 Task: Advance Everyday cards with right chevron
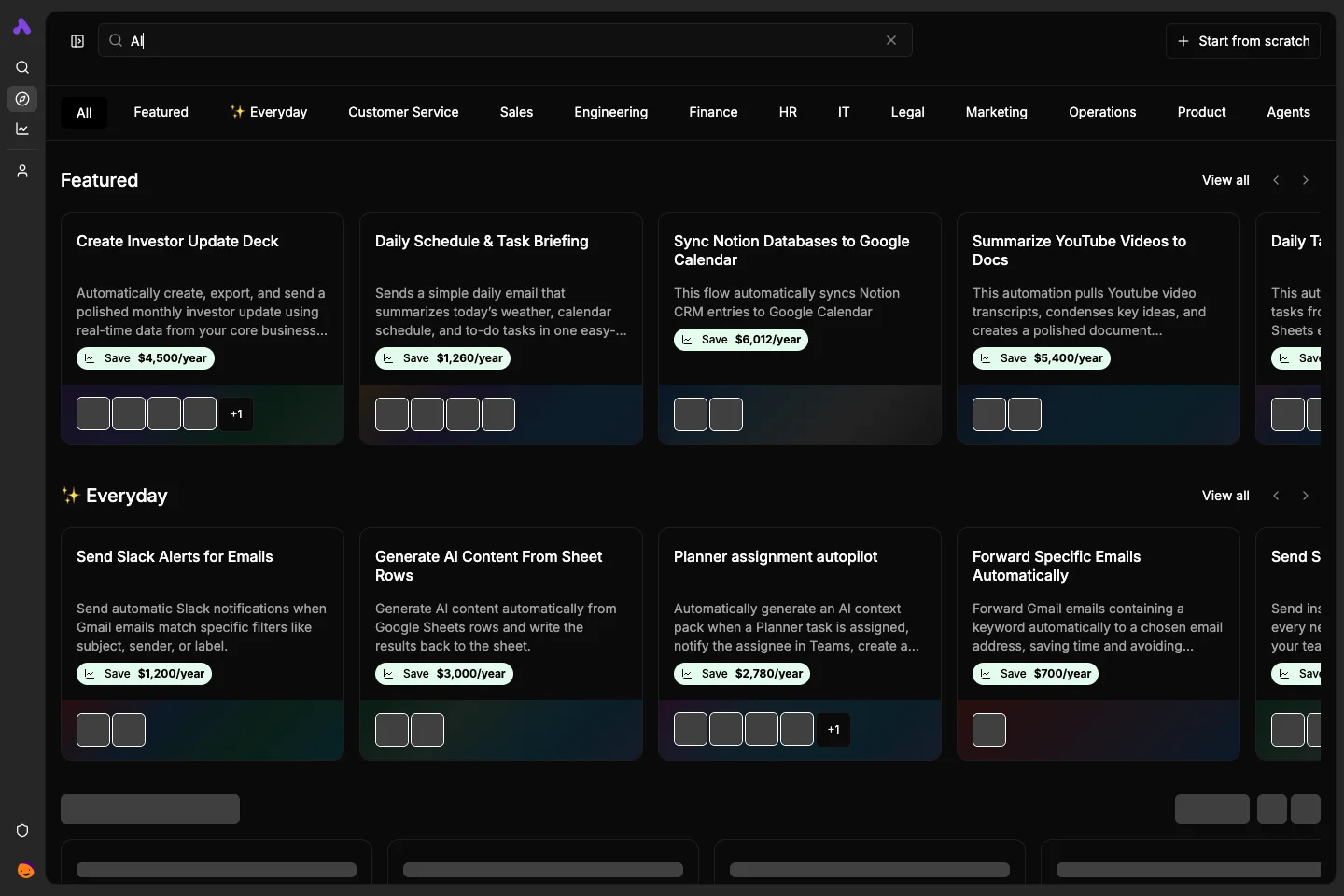1306,496
